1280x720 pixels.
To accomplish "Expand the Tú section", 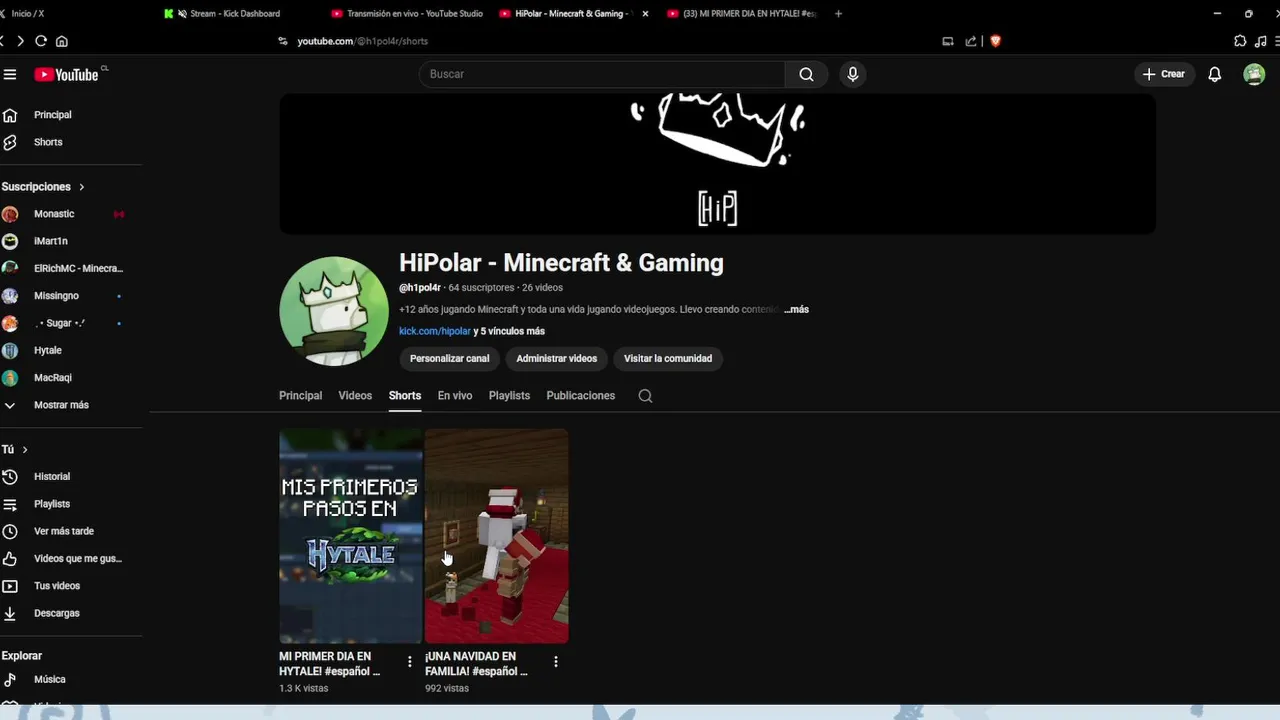I will [x=15, y=450].
